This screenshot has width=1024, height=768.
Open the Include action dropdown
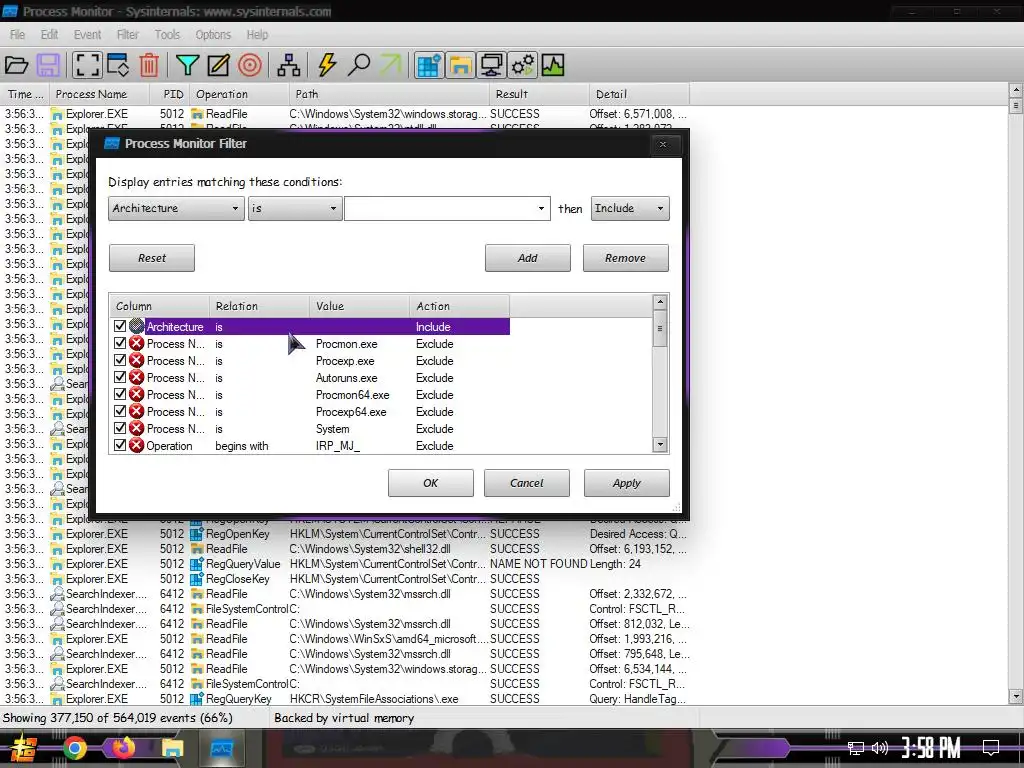(x=630, y=208)
